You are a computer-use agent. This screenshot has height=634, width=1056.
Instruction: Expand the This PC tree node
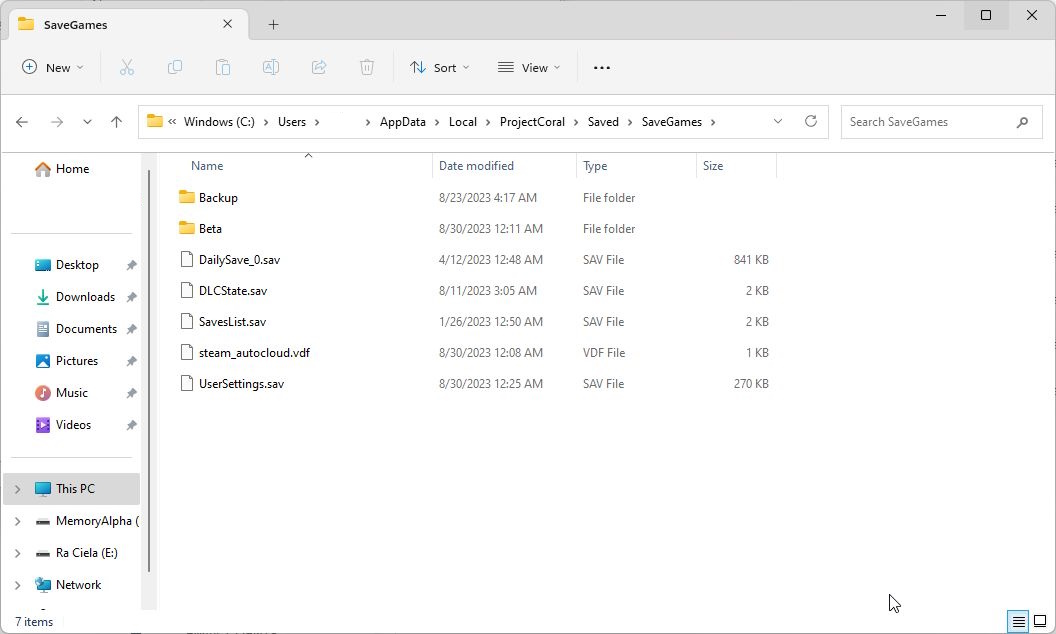pos(17,489)
